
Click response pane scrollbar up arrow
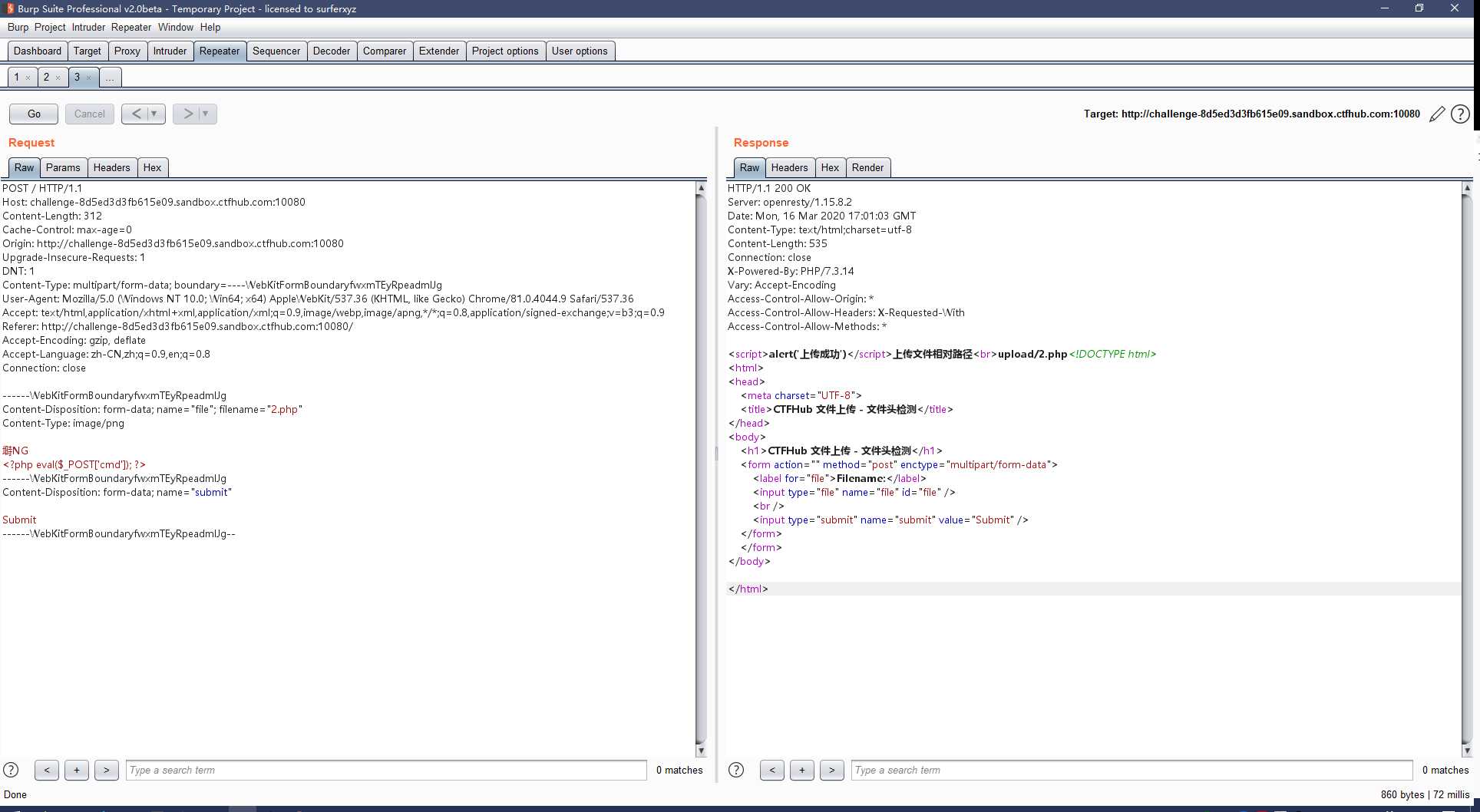(x=1467, y=188)
